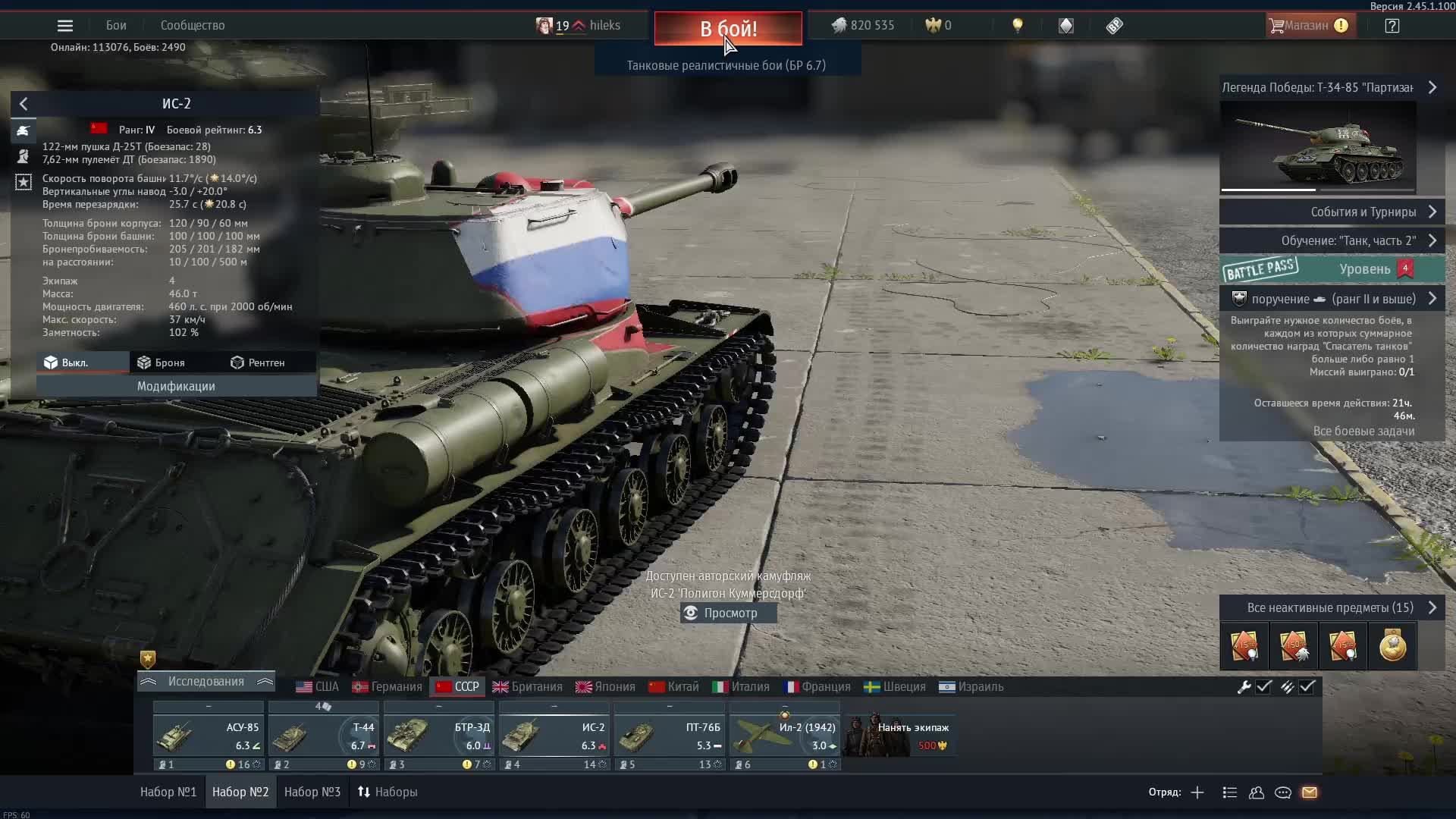Open Наборы presets list
The width and height of the screenshot is (1456, 819).
click(388, 792)
